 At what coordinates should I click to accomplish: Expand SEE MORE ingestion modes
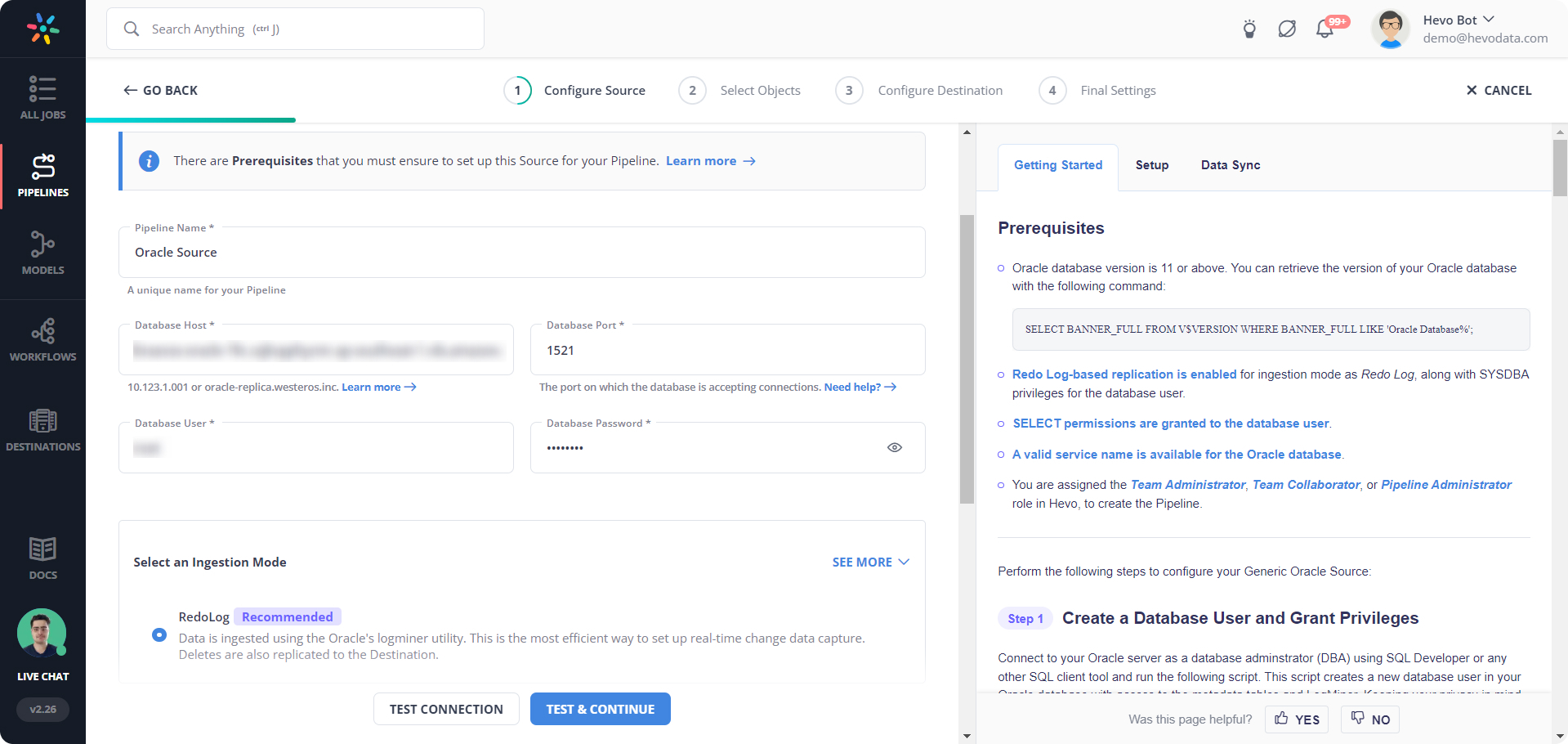[x=871, y=562]
